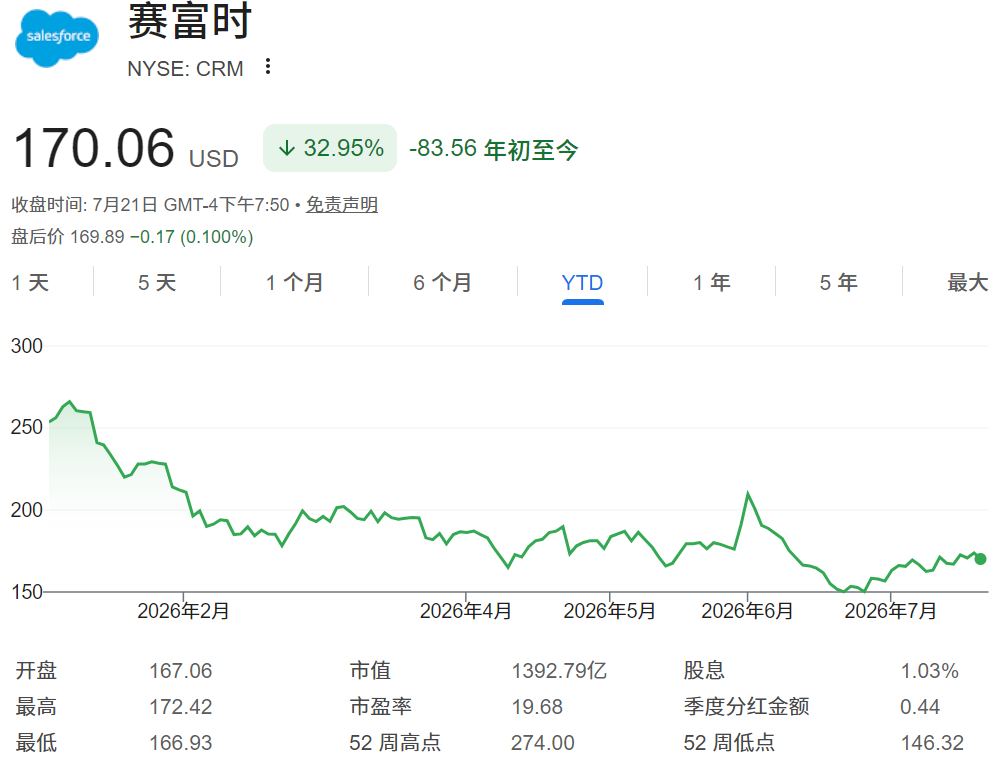Select the 1 天 time range tab
Screen dimensions: 1005x761
30,282
